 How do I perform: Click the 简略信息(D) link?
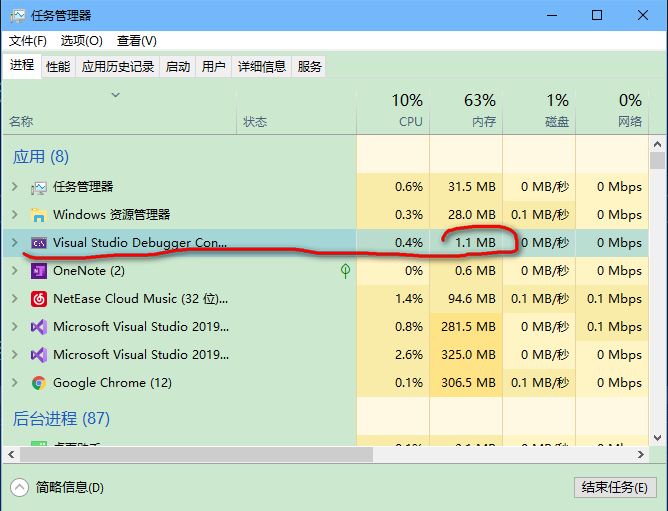pos(70,488)
